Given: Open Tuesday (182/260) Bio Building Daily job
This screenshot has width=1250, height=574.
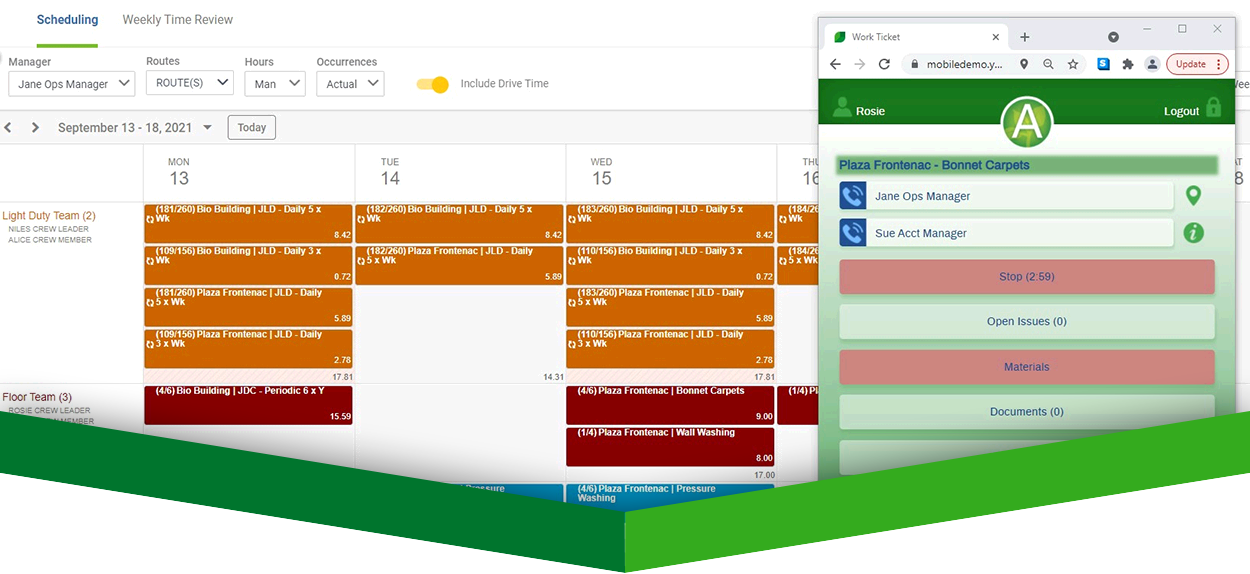Looking at the screenshot, I should 460,223.
